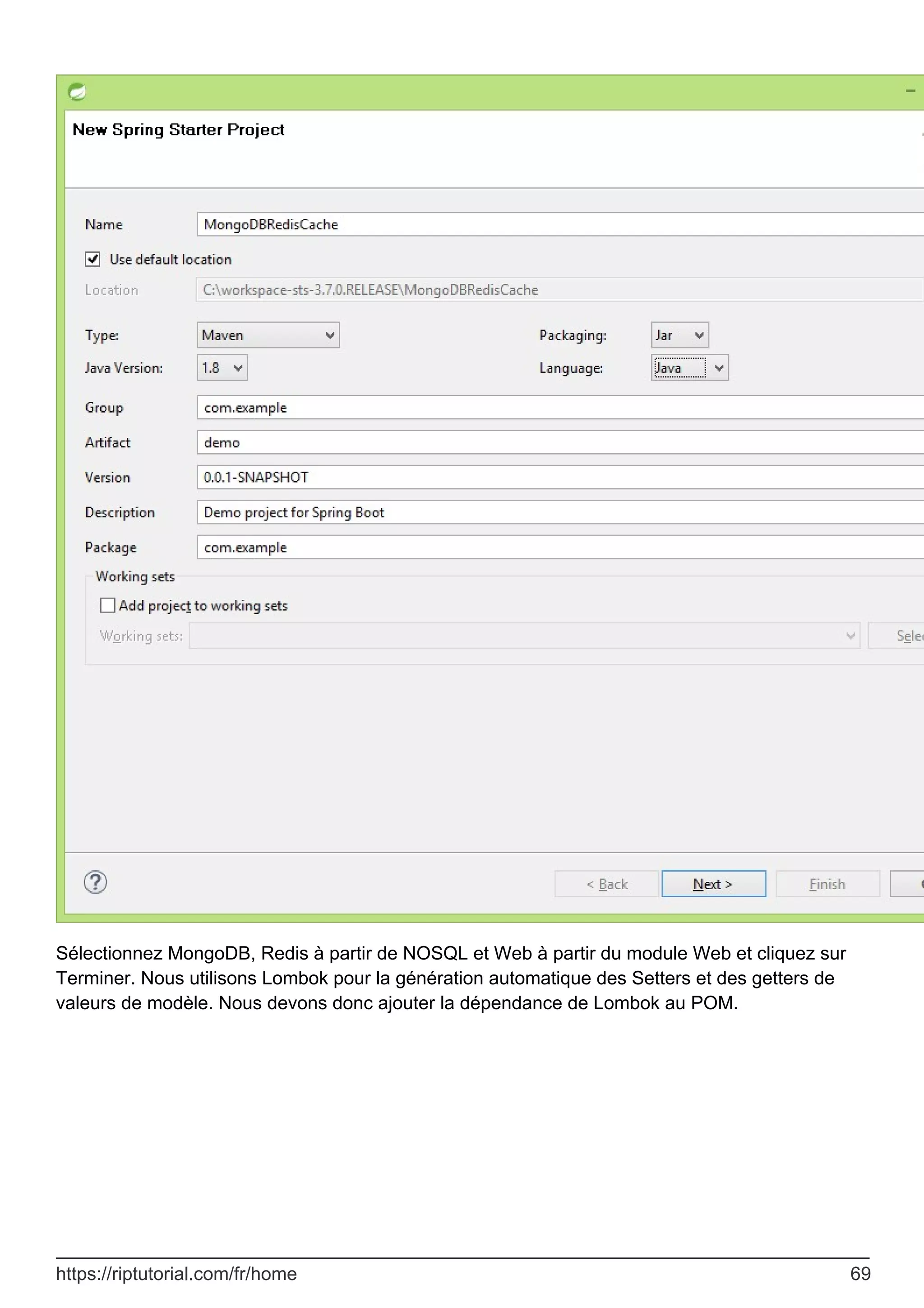924x1308 pixels.
Task: Click the page number 69
Action: tap(860, 1274)
